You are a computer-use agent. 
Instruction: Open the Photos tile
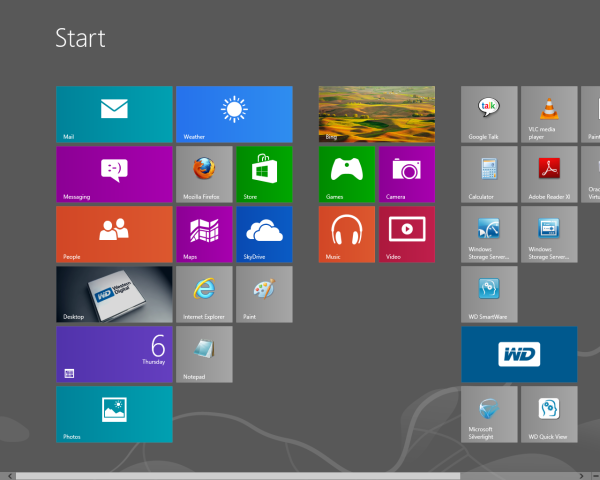click(x=114, y=415)
